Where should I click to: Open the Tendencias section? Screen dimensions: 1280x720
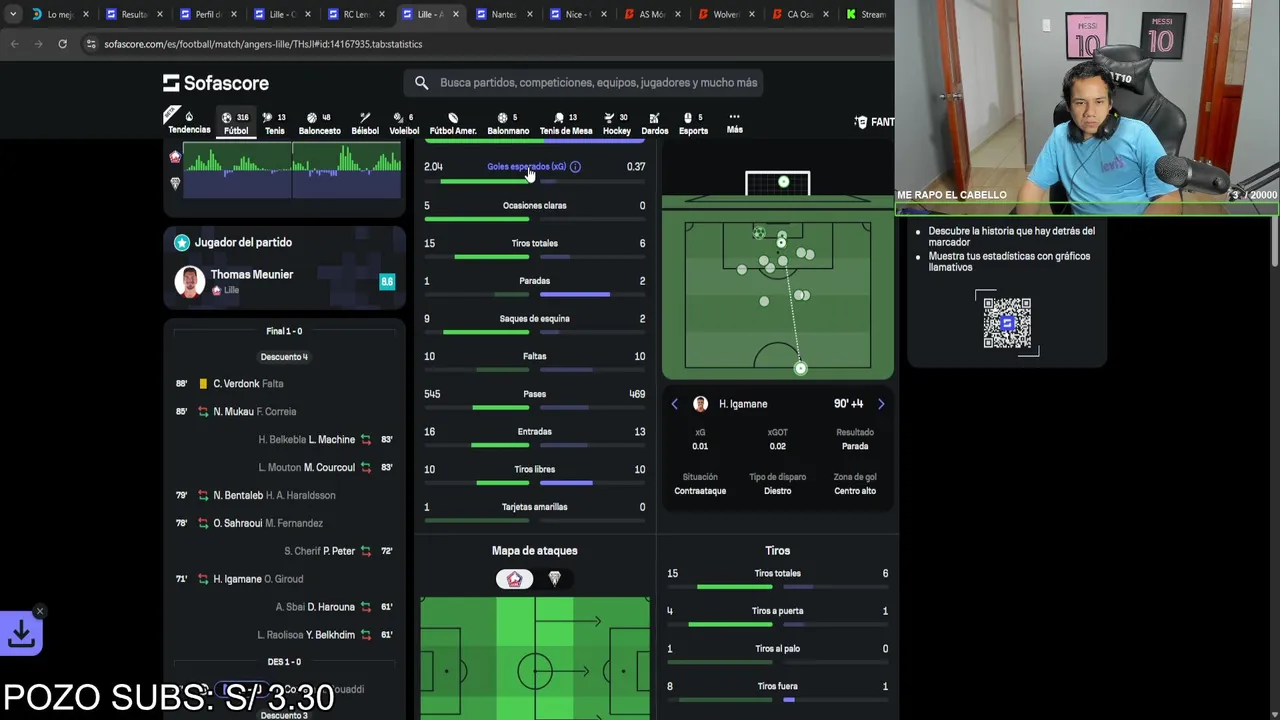pos(189,122)
